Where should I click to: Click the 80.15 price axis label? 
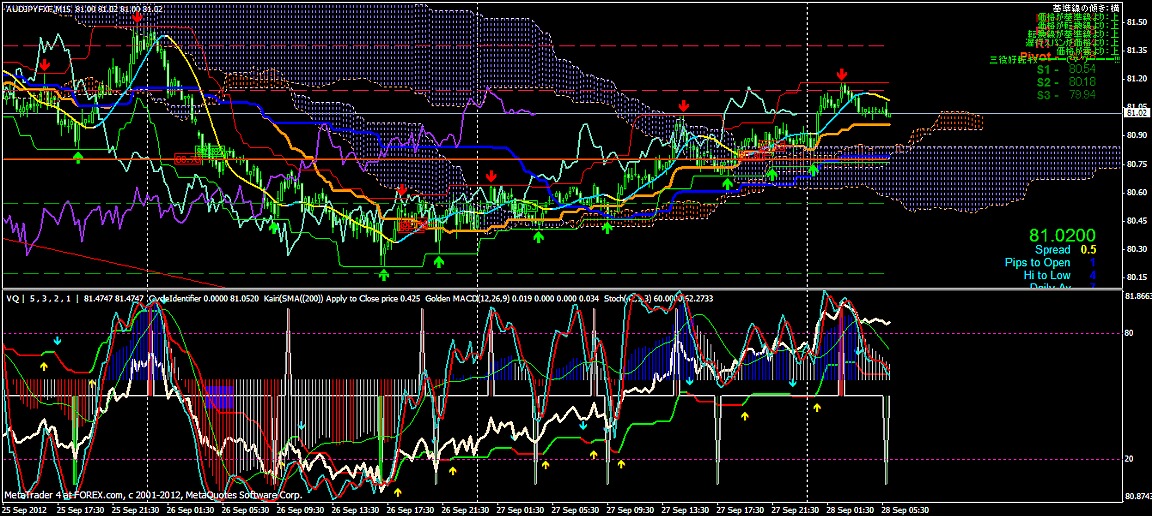click(1137, 276)
